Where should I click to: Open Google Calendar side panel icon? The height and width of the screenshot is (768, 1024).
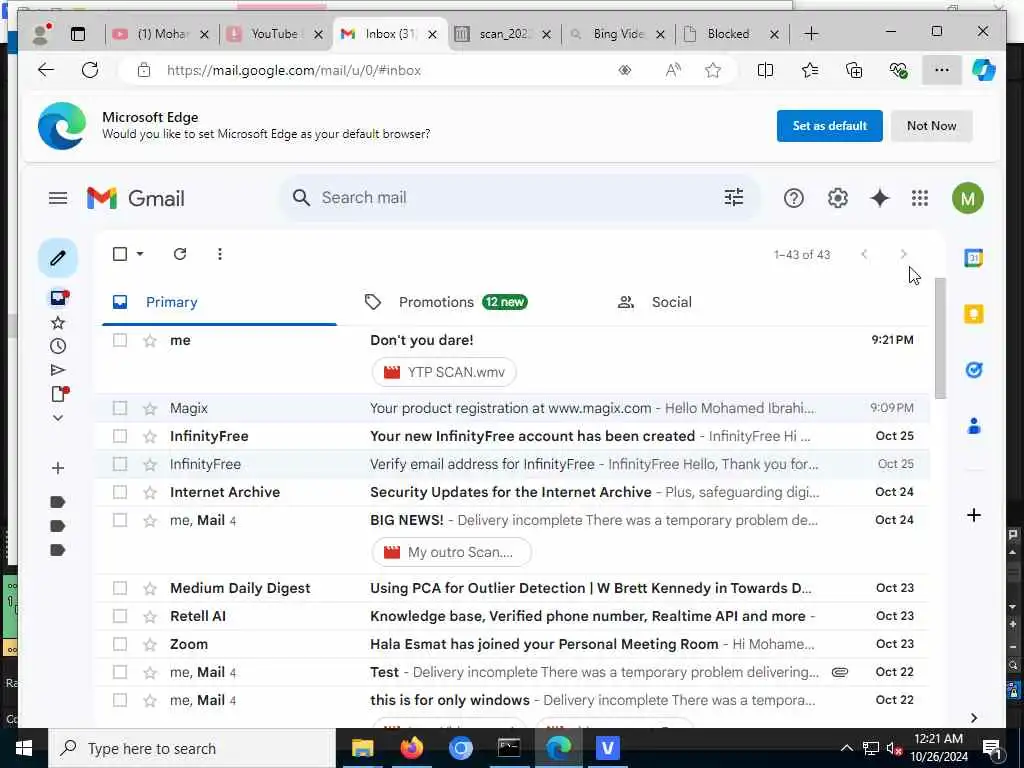(973, 258)
